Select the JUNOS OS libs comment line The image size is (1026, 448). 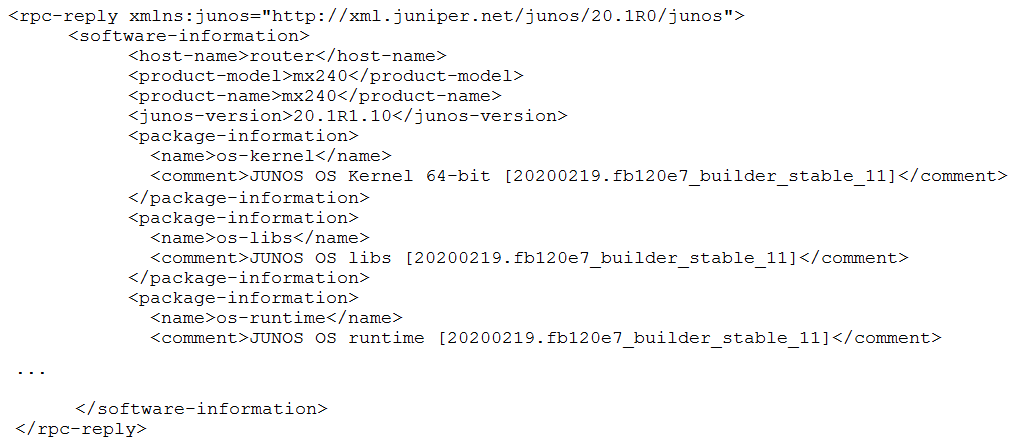(529, 258)
